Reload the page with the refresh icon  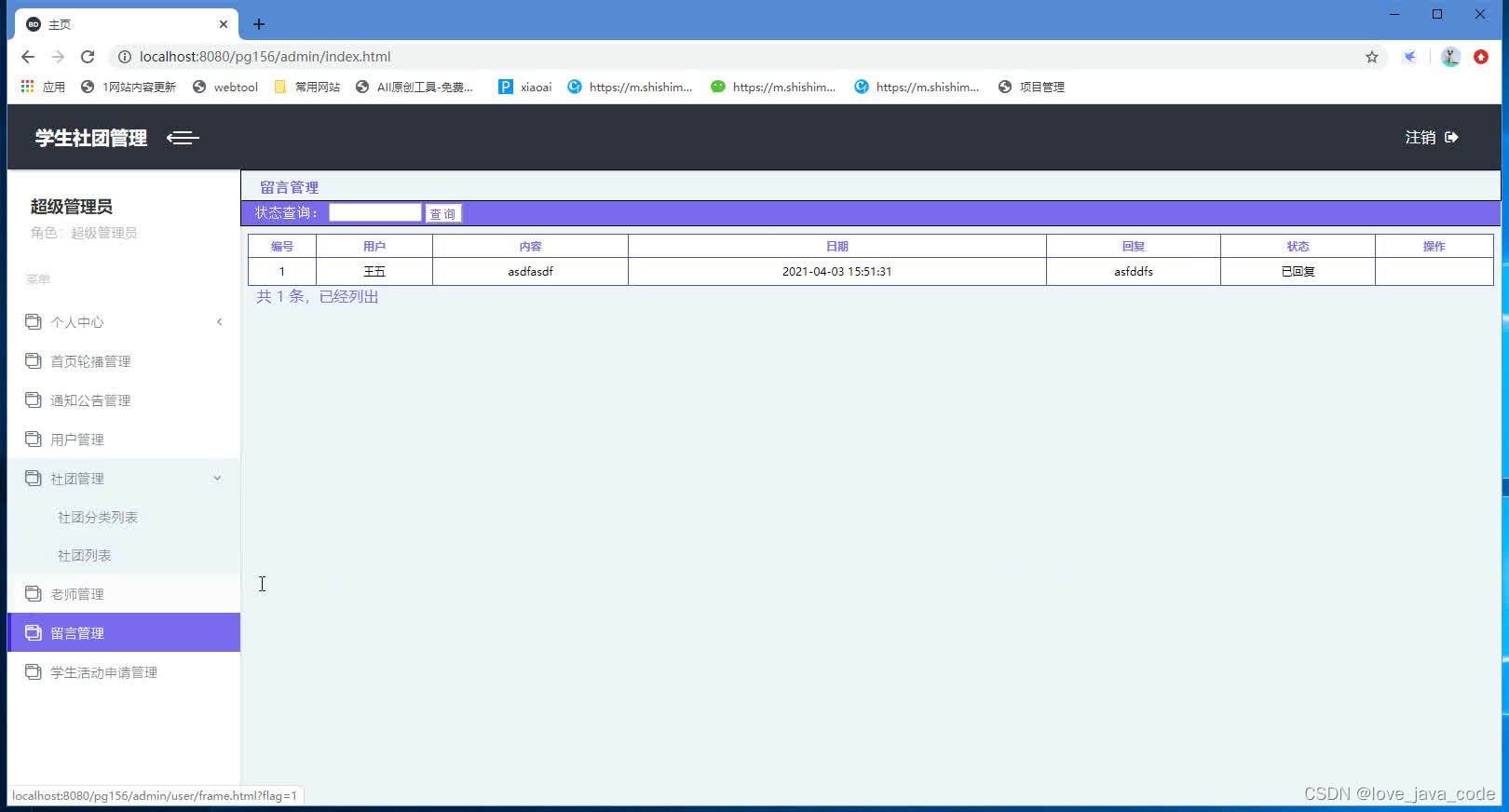[x=88, y=57]
